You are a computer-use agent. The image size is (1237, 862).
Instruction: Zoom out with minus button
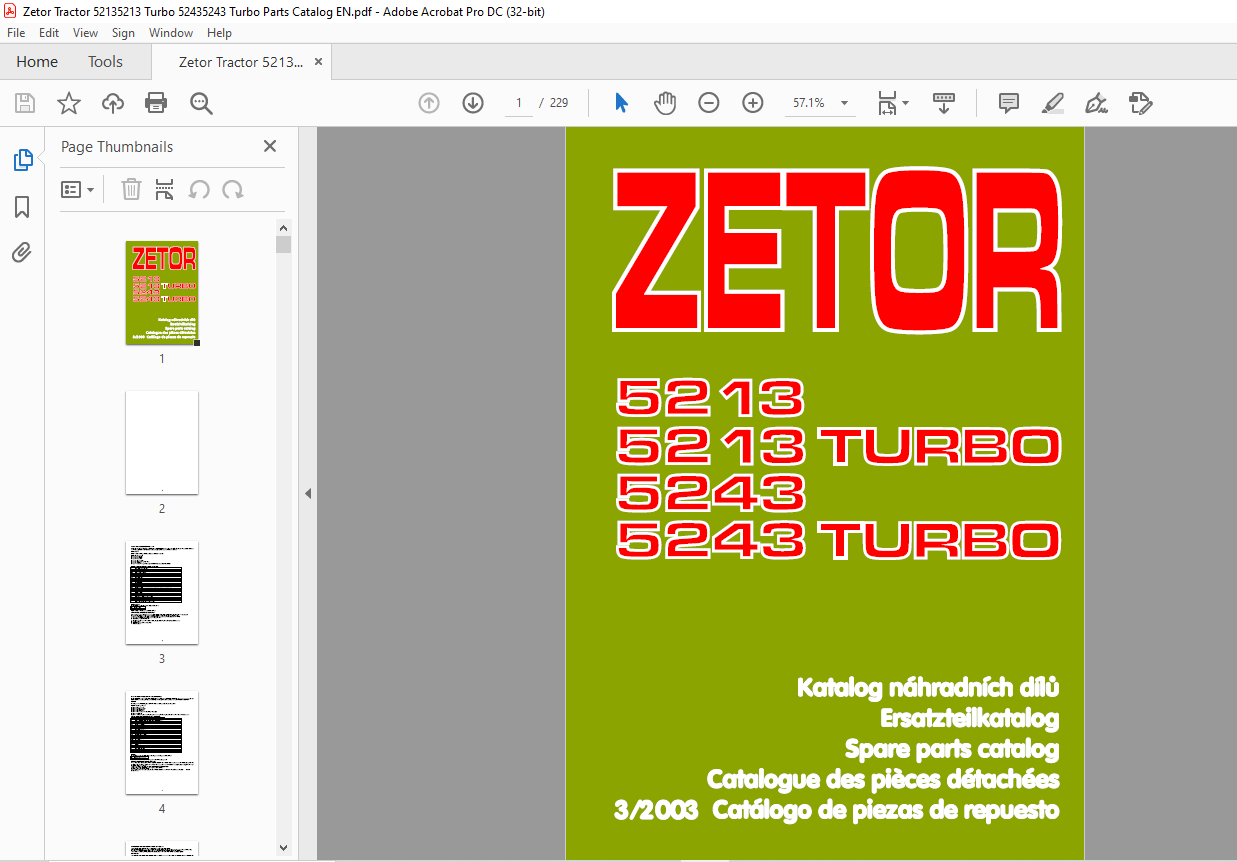[x=709, y=103]
